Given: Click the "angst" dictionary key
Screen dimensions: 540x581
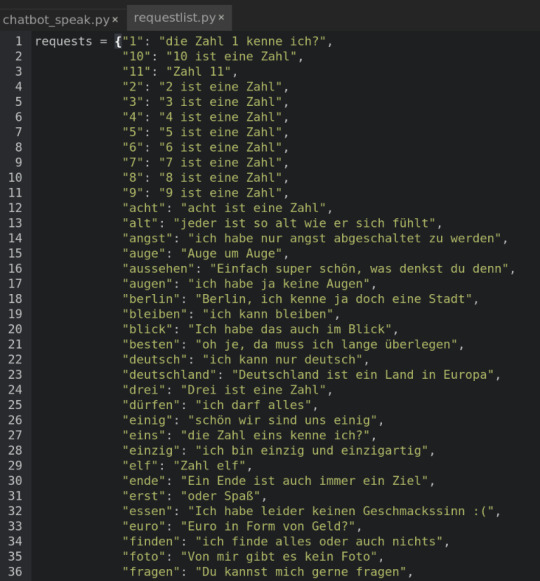Looking at the screenshot, I should (148, 238).
